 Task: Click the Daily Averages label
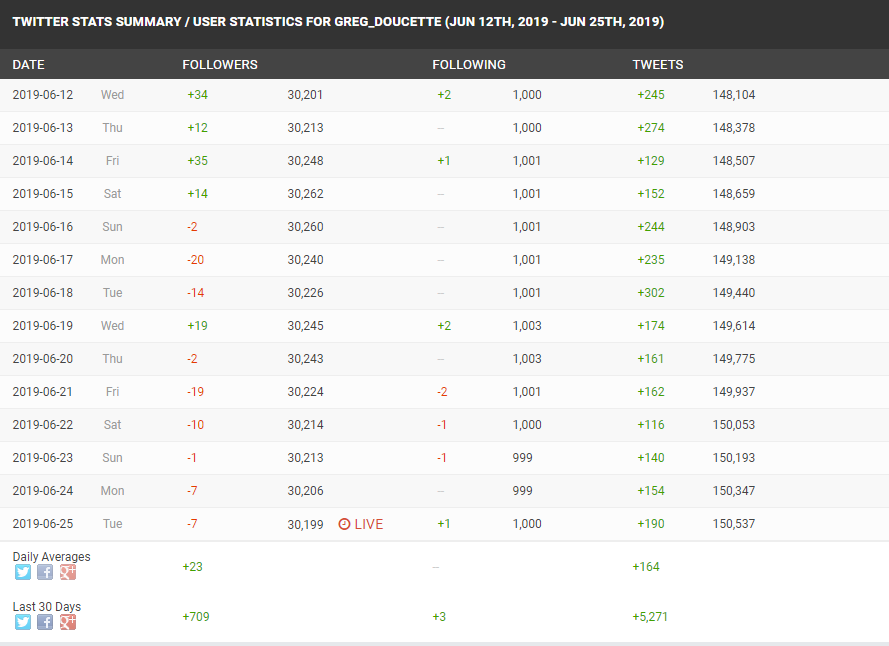click(x=52, y=557)
